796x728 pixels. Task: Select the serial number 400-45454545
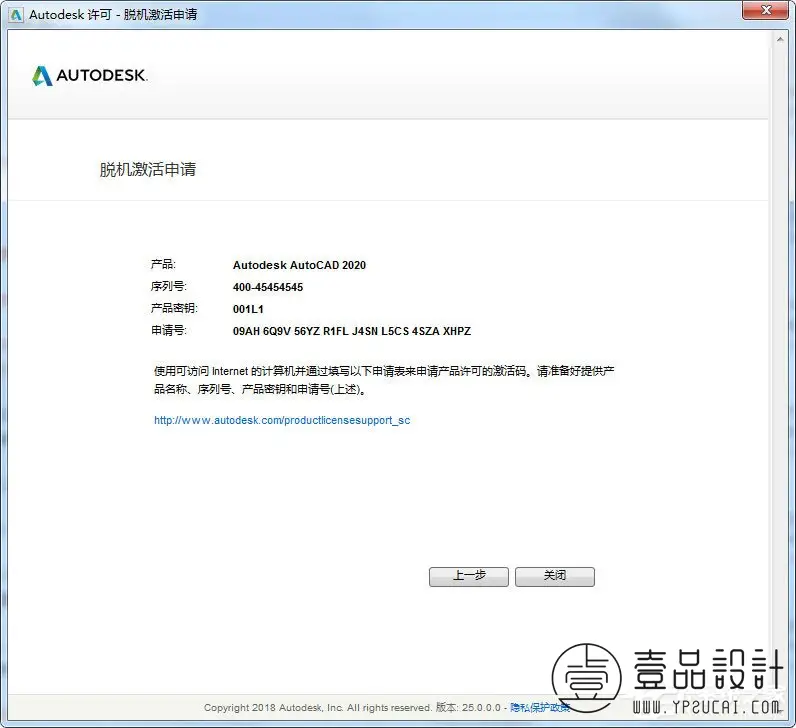coord(268,287)
